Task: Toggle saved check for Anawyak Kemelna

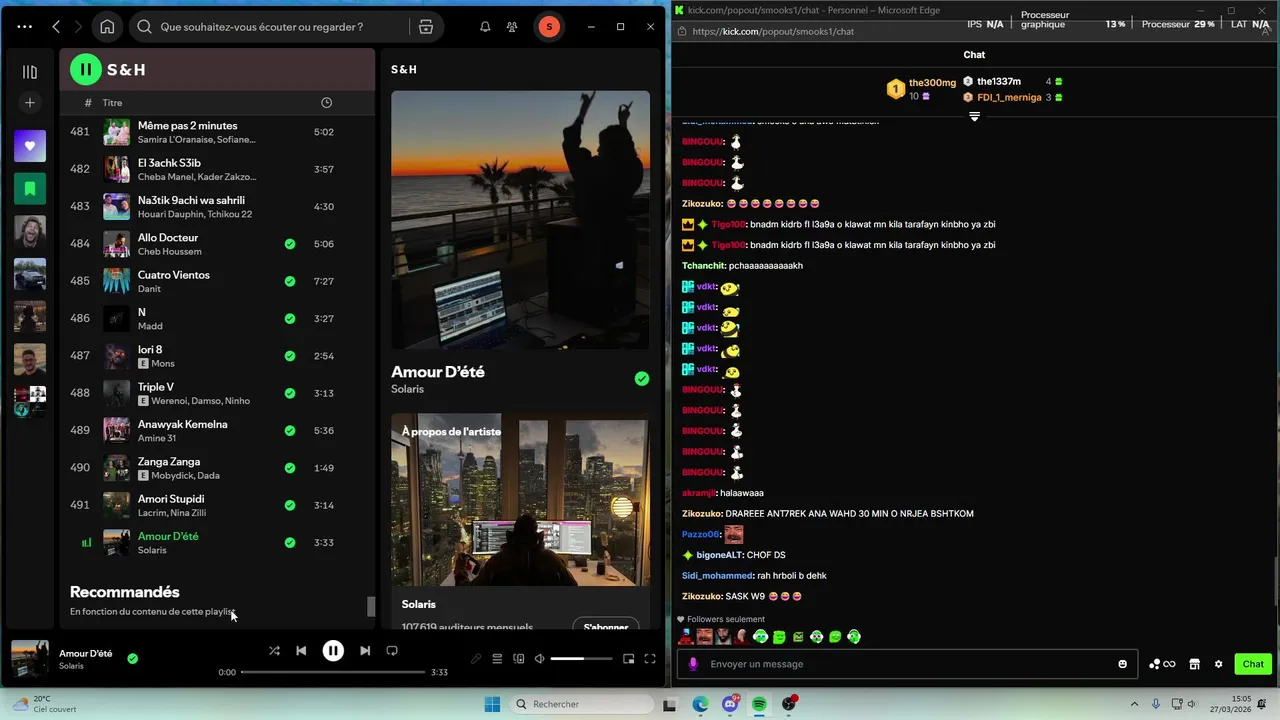Action: [x=290, y=431]
